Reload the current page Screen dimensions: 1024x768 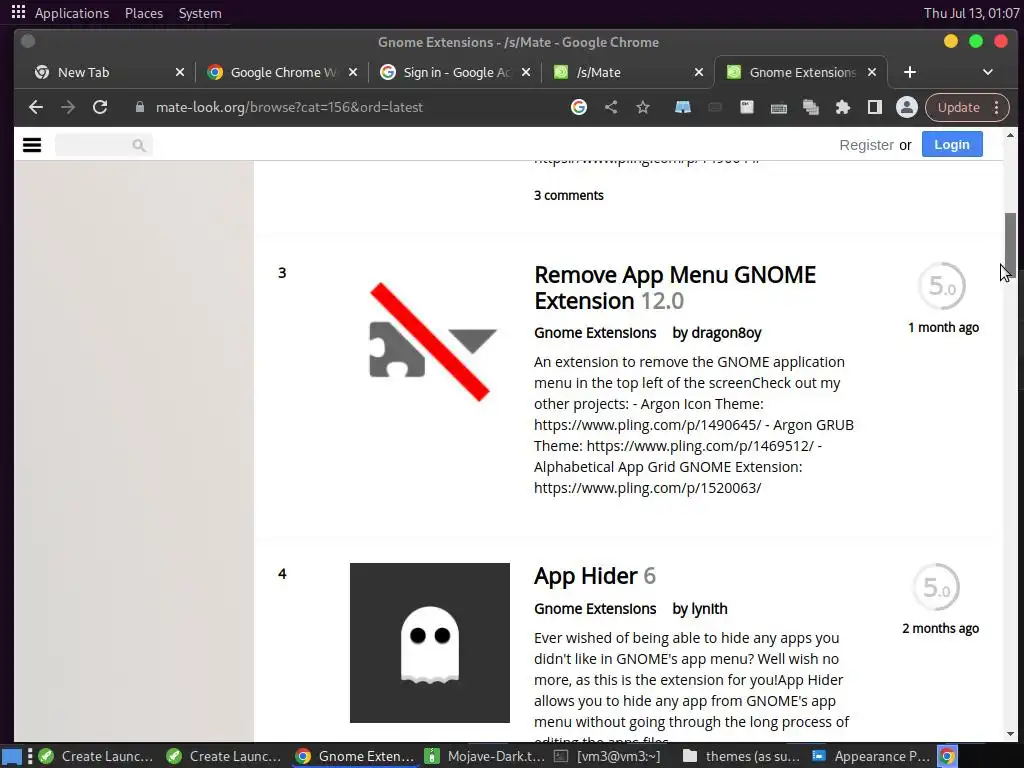click(100, 107)
